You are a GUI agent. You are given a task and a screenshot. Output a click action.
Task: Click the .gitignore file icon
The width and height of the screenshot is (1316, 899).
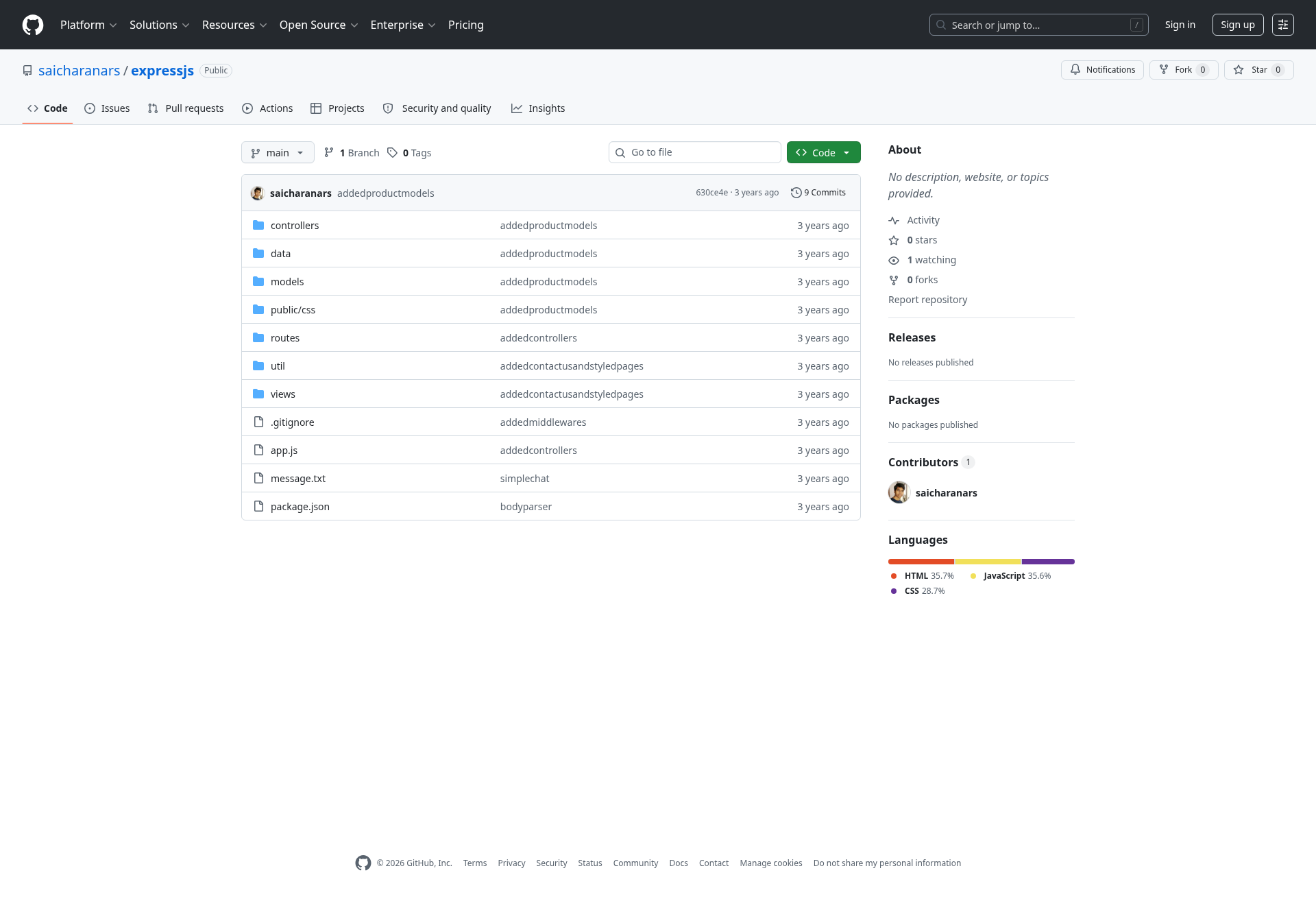click(258, 422)
